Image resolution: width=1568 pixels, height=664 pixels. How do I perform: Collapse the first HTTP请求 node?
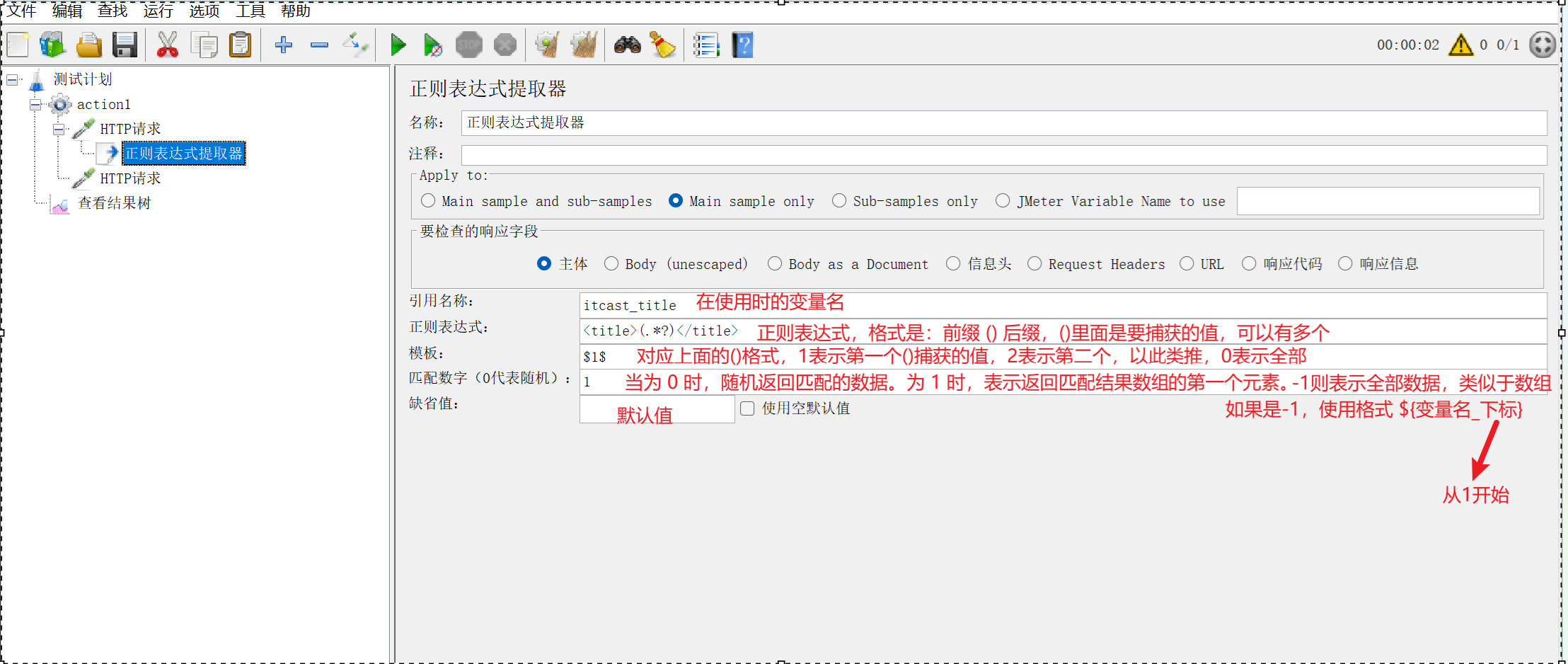pyautogui.click(x=59, y=130)
